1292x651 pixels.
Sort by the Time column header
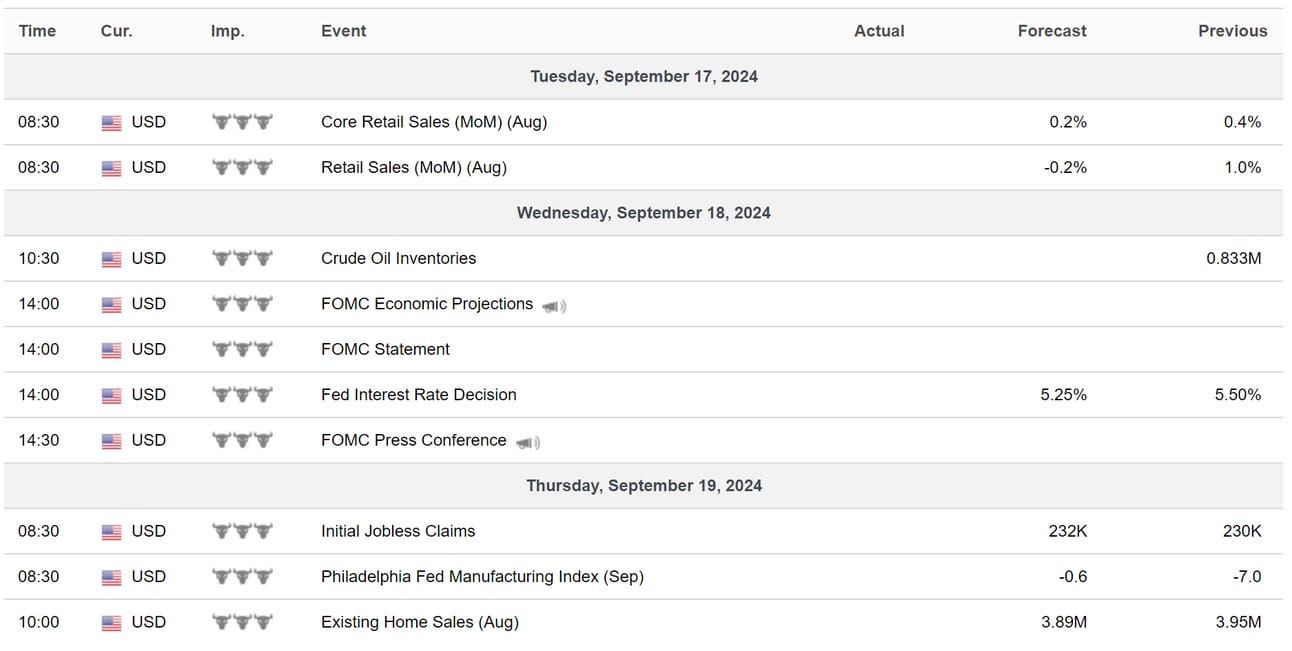[x=37, y=31]
